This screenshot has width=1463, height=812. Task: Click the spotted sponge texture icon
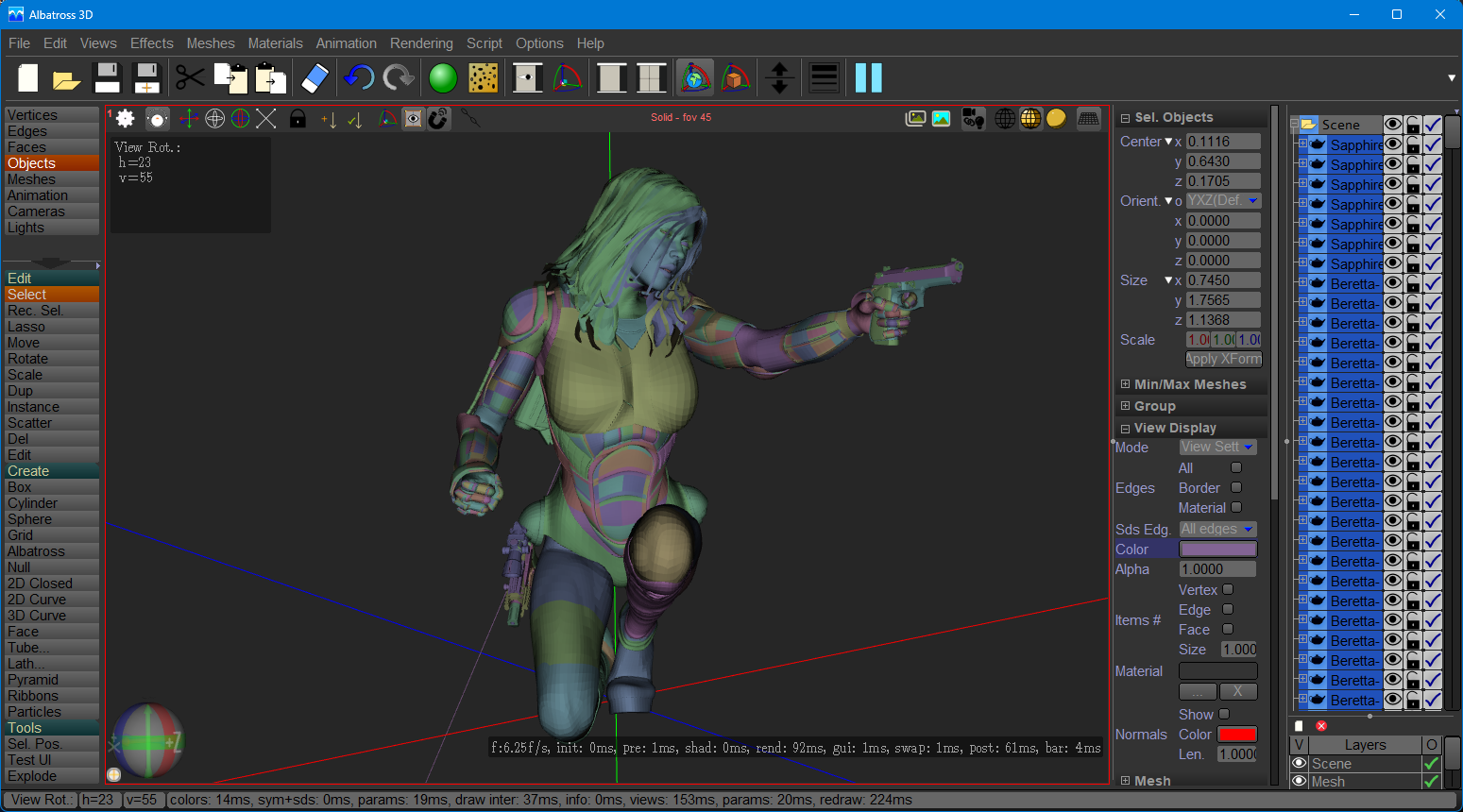[483, 78]
